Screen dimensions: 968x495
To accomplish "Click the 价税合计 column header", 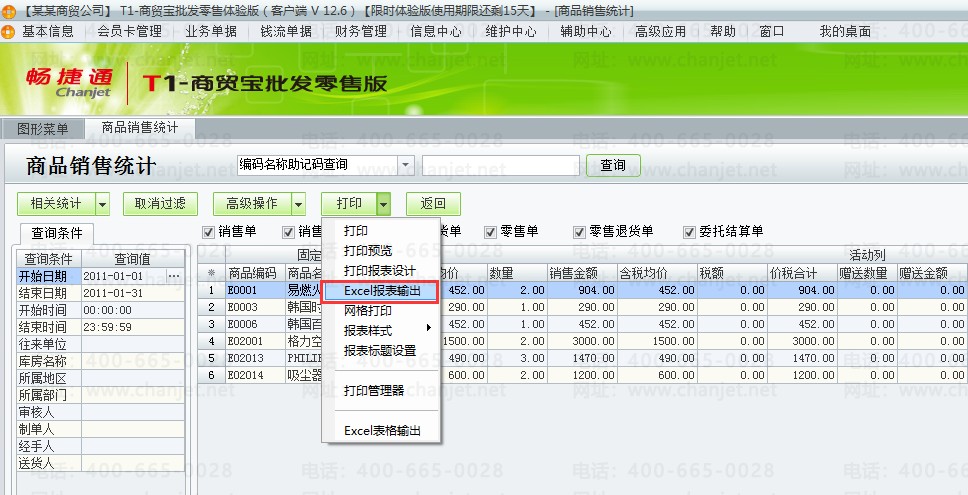I will [x=802, y=273].
